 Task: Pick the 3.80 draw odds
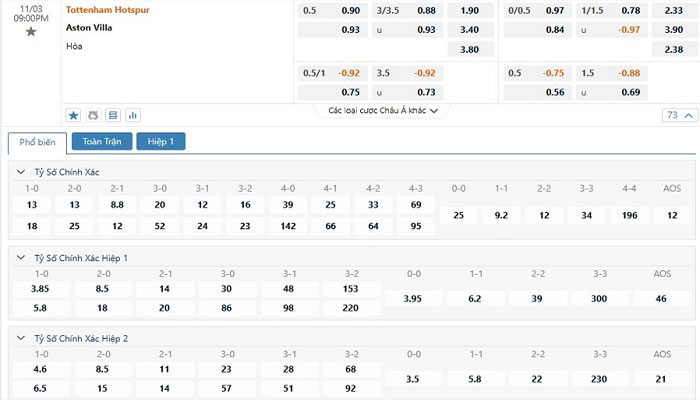pos(469,49)
